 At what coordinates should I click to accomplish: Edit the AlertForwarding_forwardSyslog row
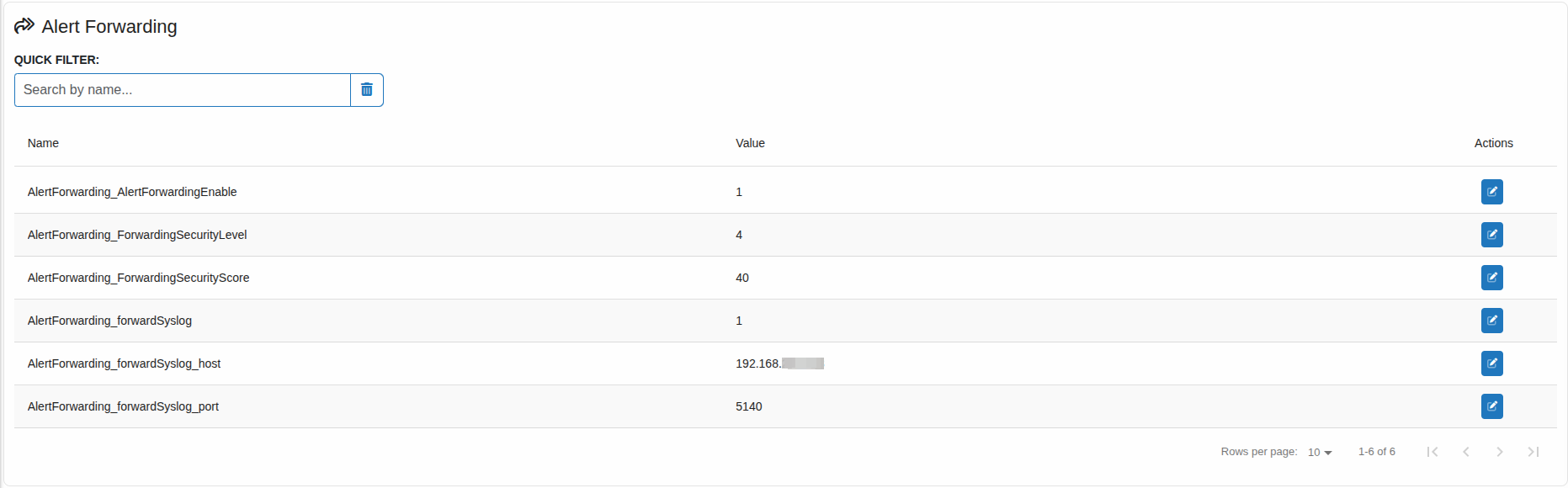point(1491,321)
